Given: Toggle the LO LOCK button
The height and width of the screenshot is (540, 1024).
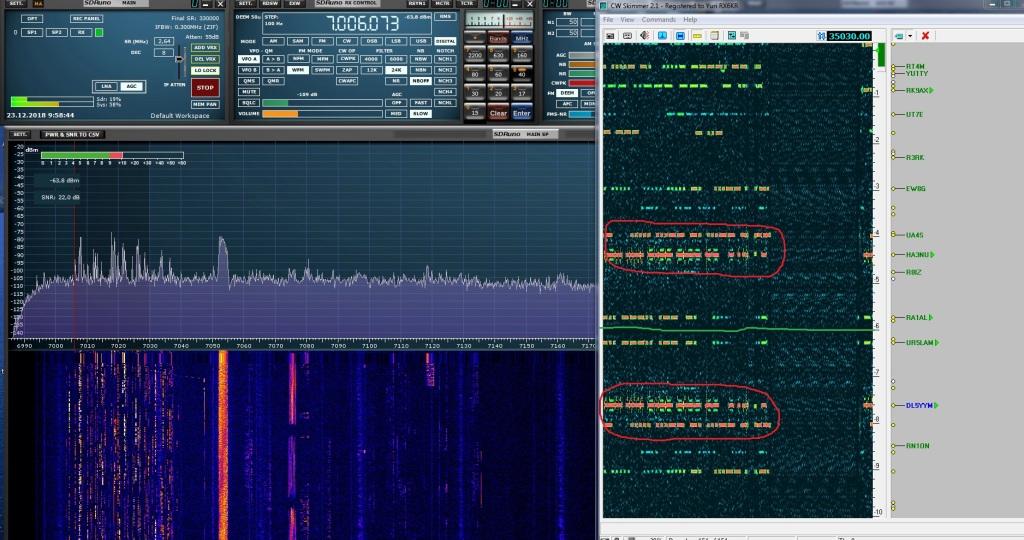Looking at the screenshot, I should [x=205, y=70].
